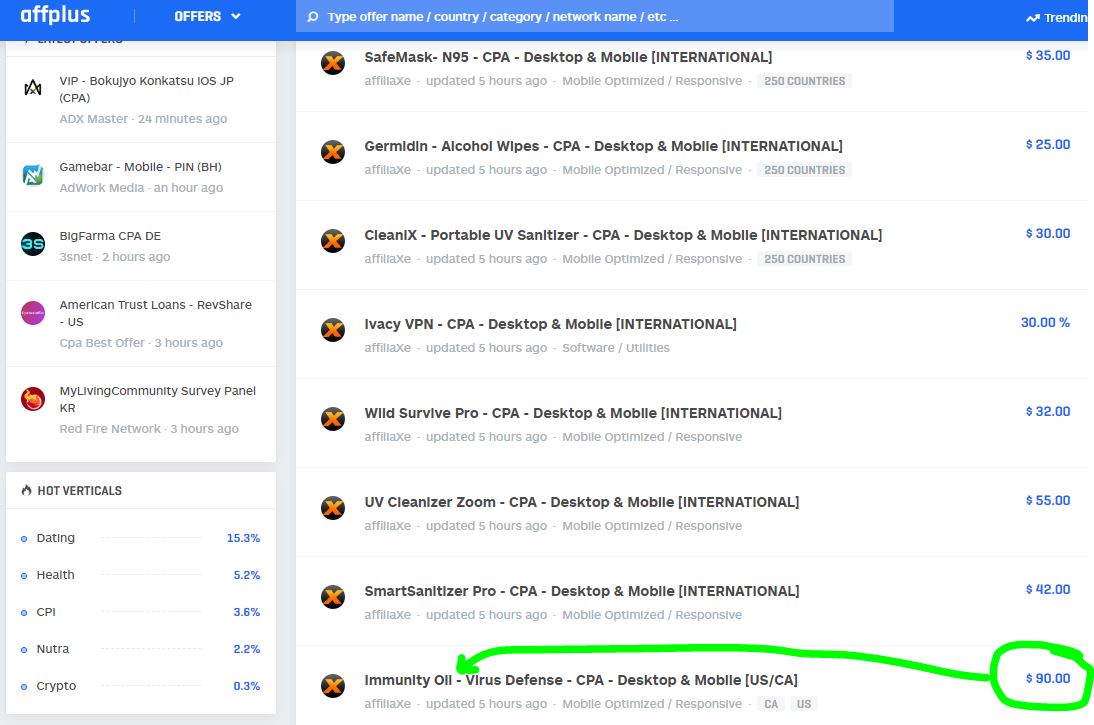Open Gamebar - Mobile - PIN (BH) offer
Viewport: 1094px width, 725px height.
coord(140,167)
